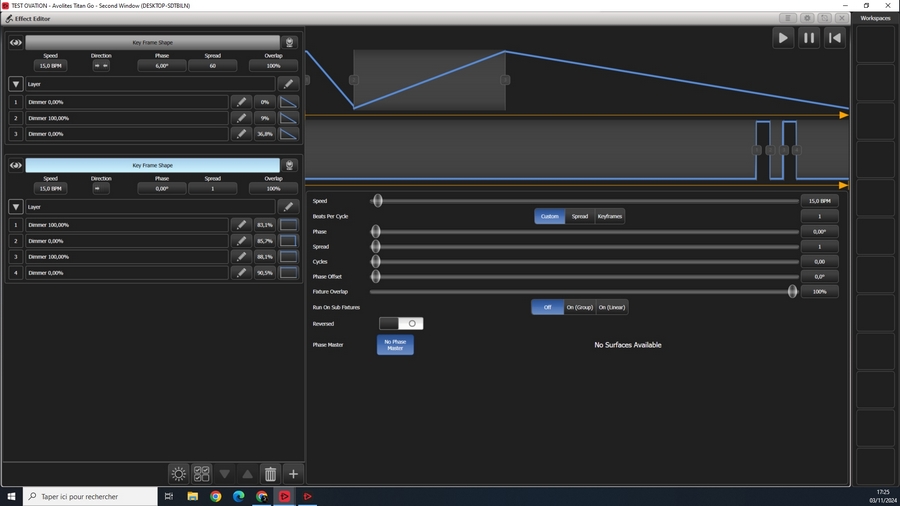Click checklist selection icon in bottom toolbar
Screen dimensions: 900x506
[201, 474]
